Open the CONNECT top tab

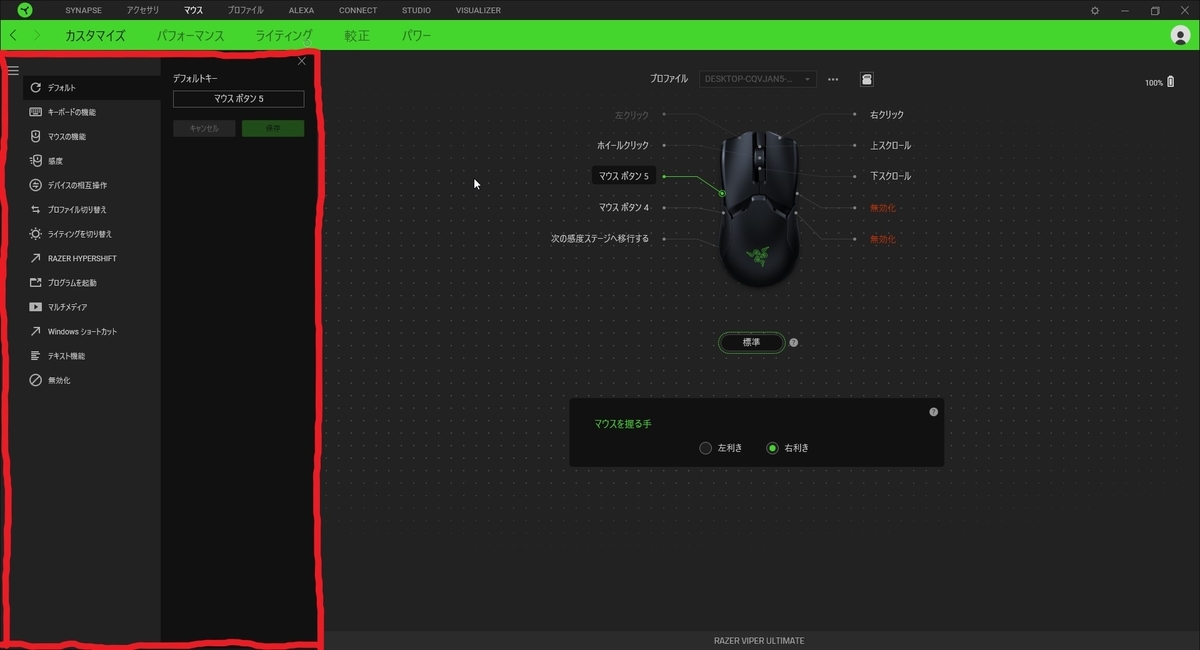coord(358,10)
